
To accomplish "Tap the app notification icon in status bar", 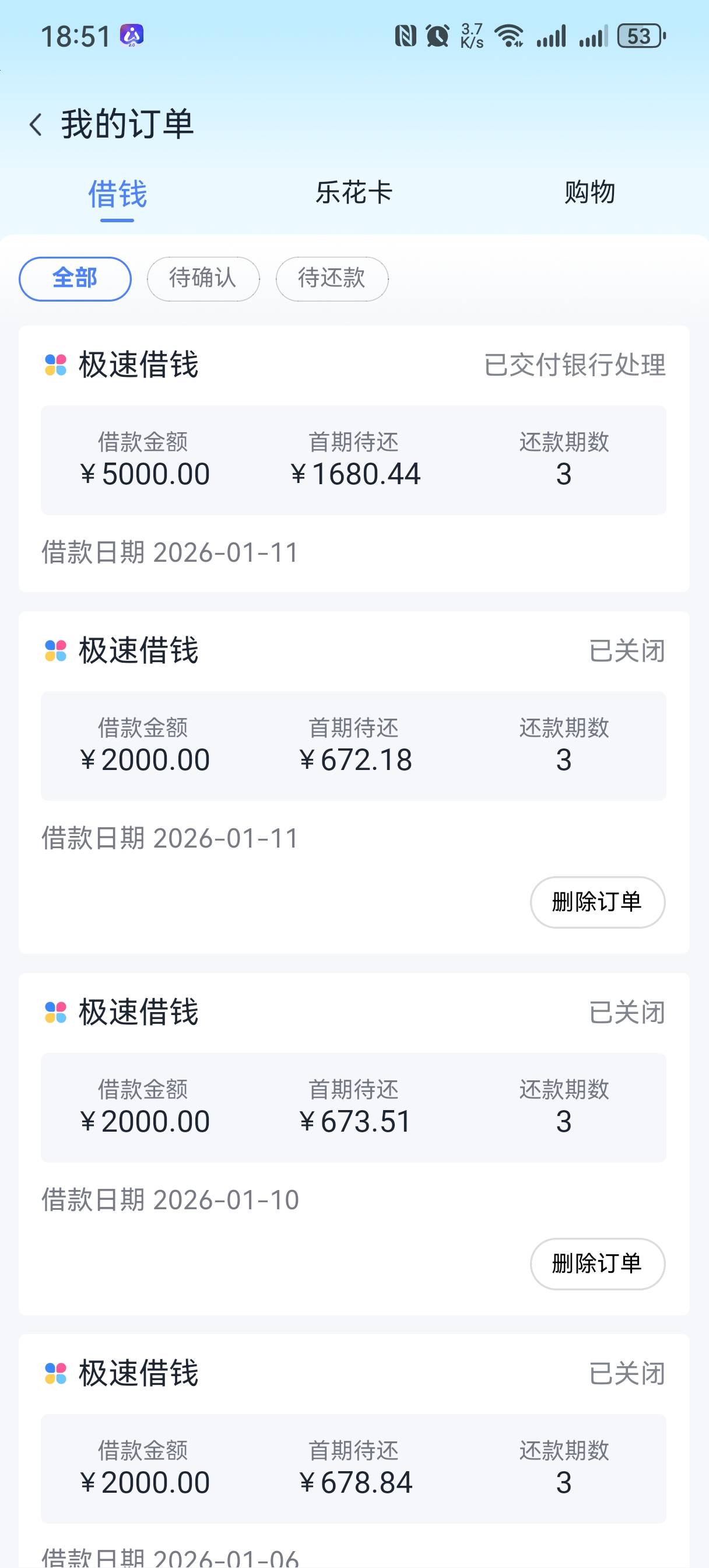I will point(131,36).
